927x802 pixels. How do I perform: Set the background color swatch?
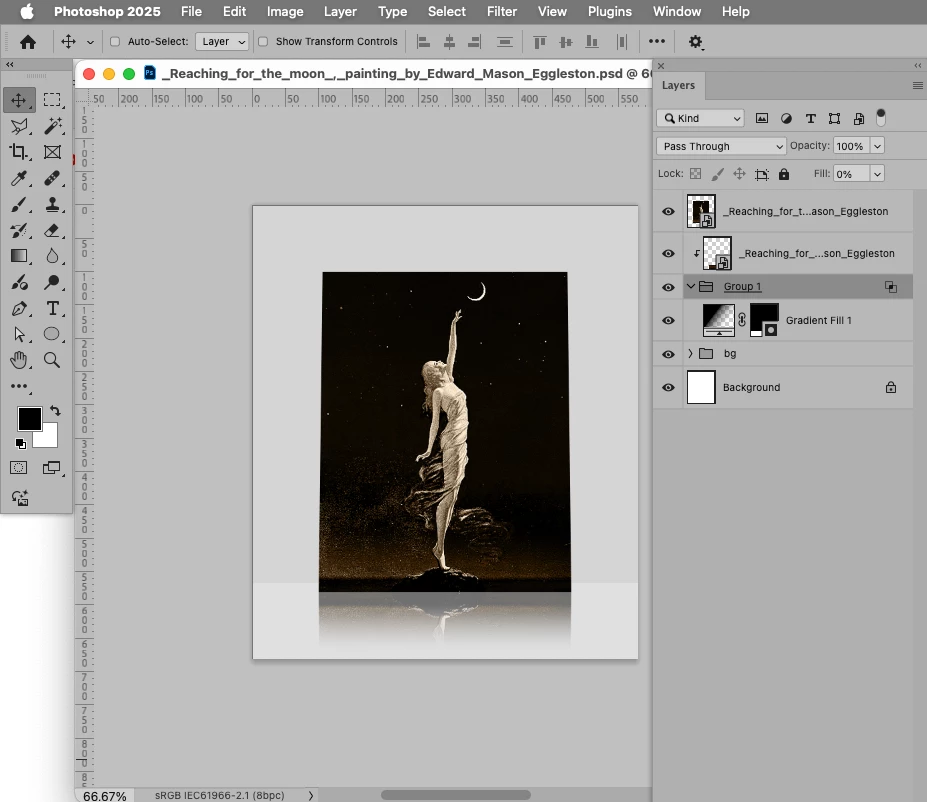[48, 439]
